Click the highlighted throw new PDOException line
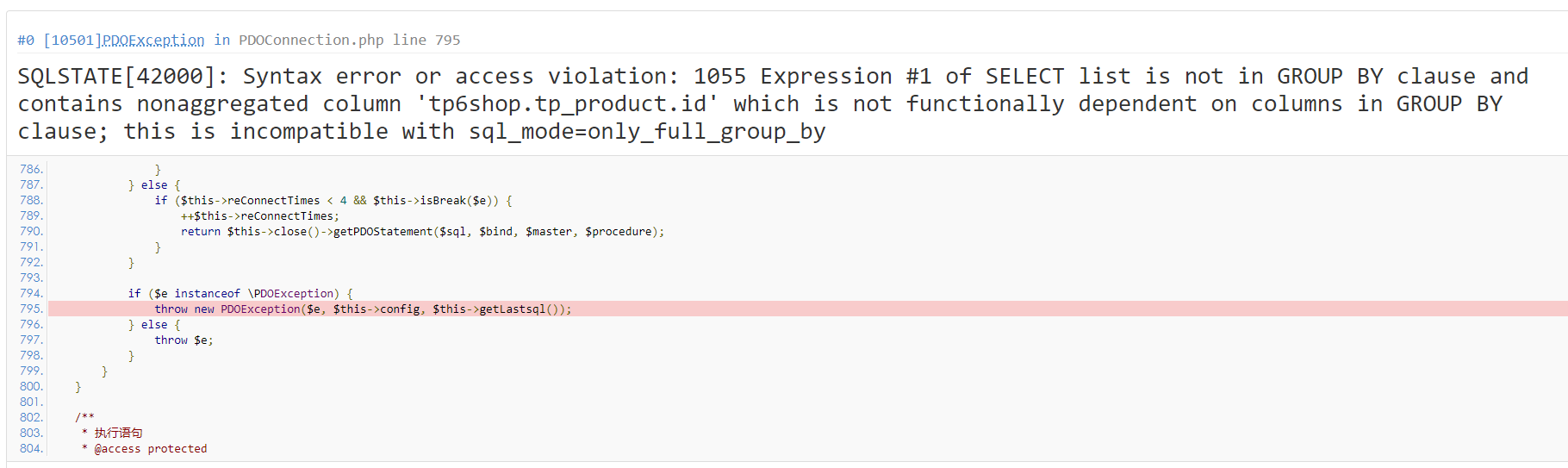 (x=363, y=309)
